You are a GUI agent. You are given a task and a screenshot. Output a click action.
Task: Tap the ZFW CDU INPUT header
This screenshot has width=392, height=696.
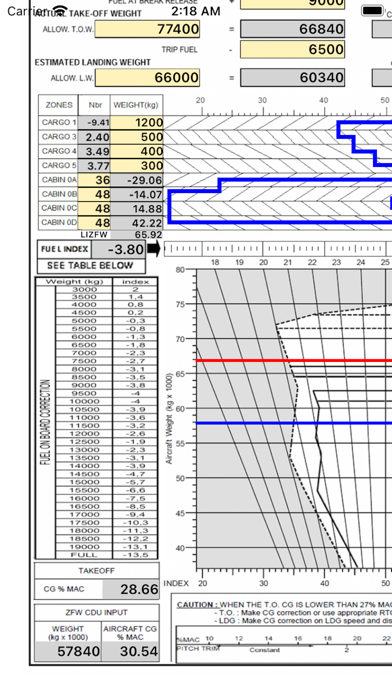tap(97, 613)
